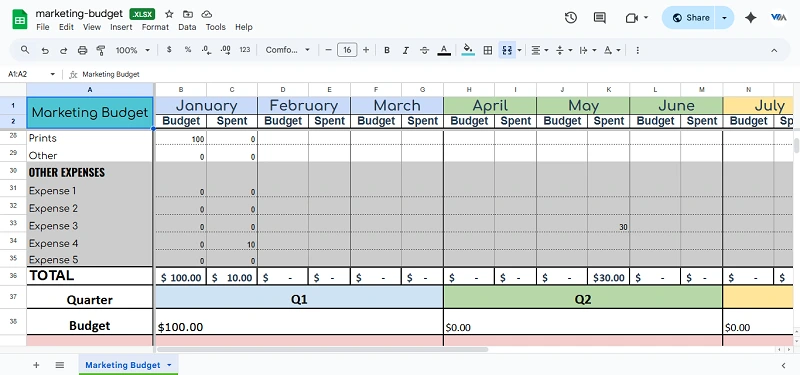The image size is (800, 375).
Task: Open the Format menu
Action: coord(155,27)
